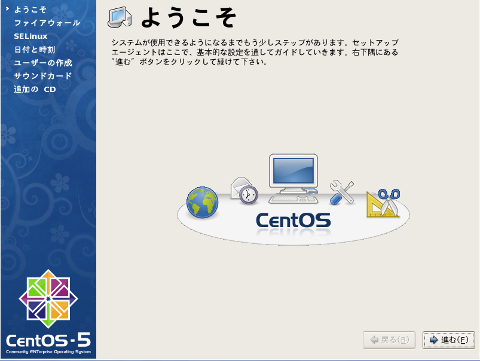Click the computer monitor illustration

293,178
